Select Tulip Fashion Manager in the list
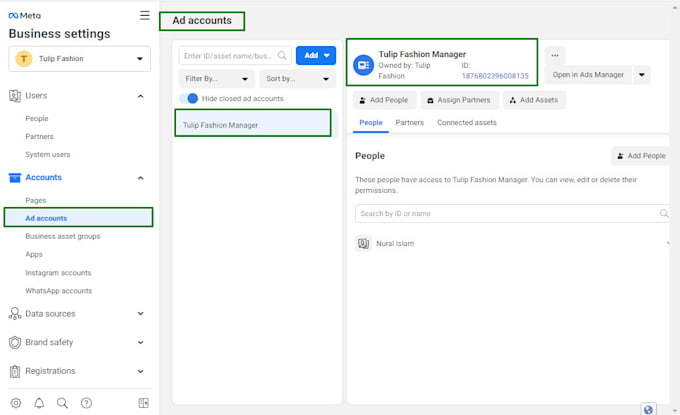680x415 pixels. point(253,125)
